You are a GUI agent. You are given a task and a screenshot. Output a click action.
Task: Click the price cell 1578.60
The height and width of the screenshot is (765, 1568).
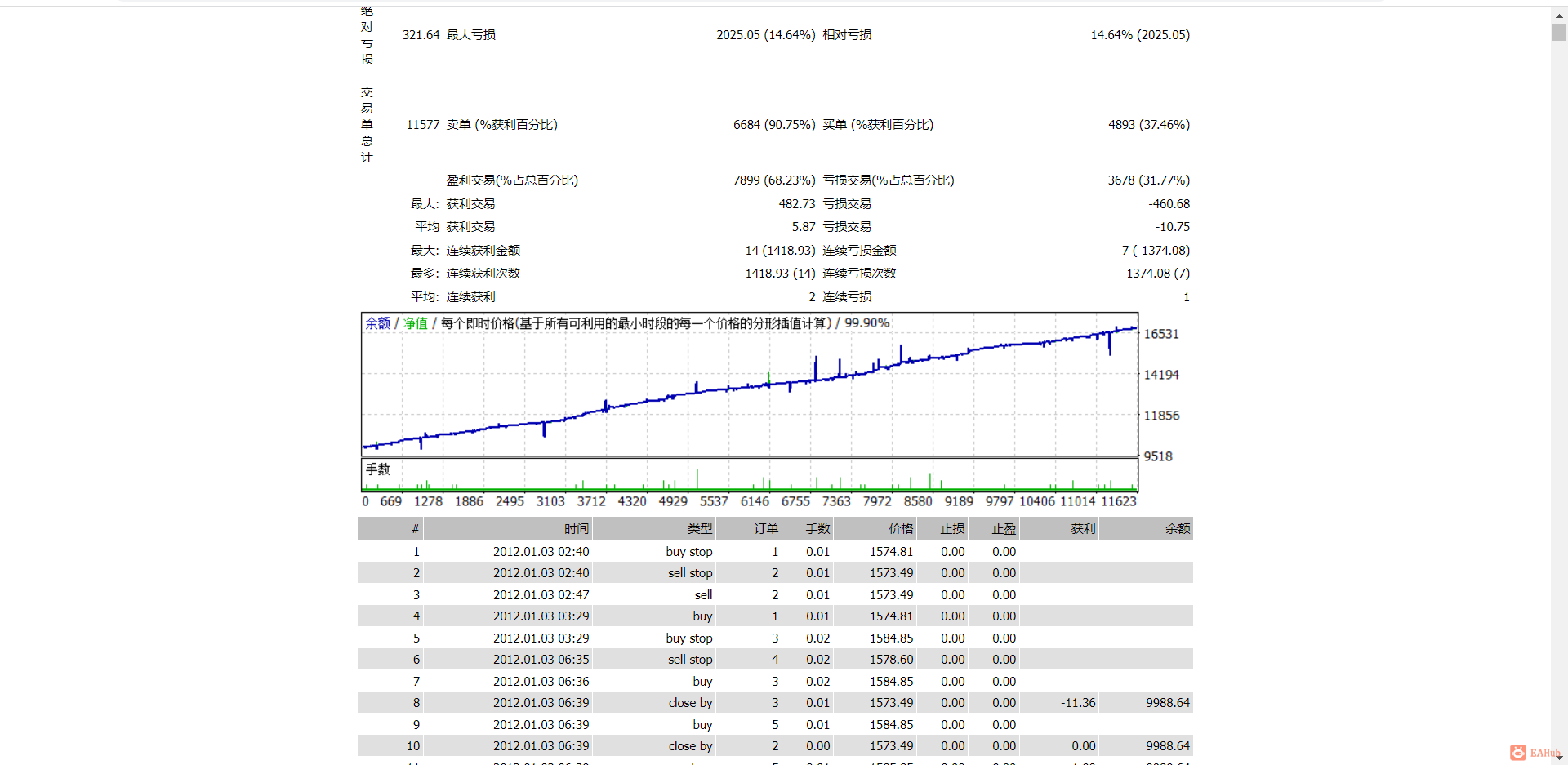[892, 660]
